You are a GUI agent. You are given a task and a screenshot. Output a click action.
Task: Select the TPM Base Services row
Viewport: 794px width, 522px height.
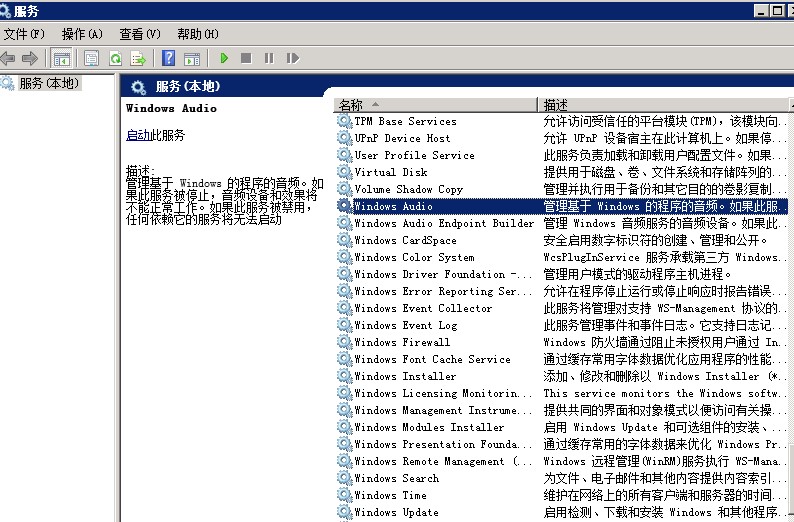[561, 121]
